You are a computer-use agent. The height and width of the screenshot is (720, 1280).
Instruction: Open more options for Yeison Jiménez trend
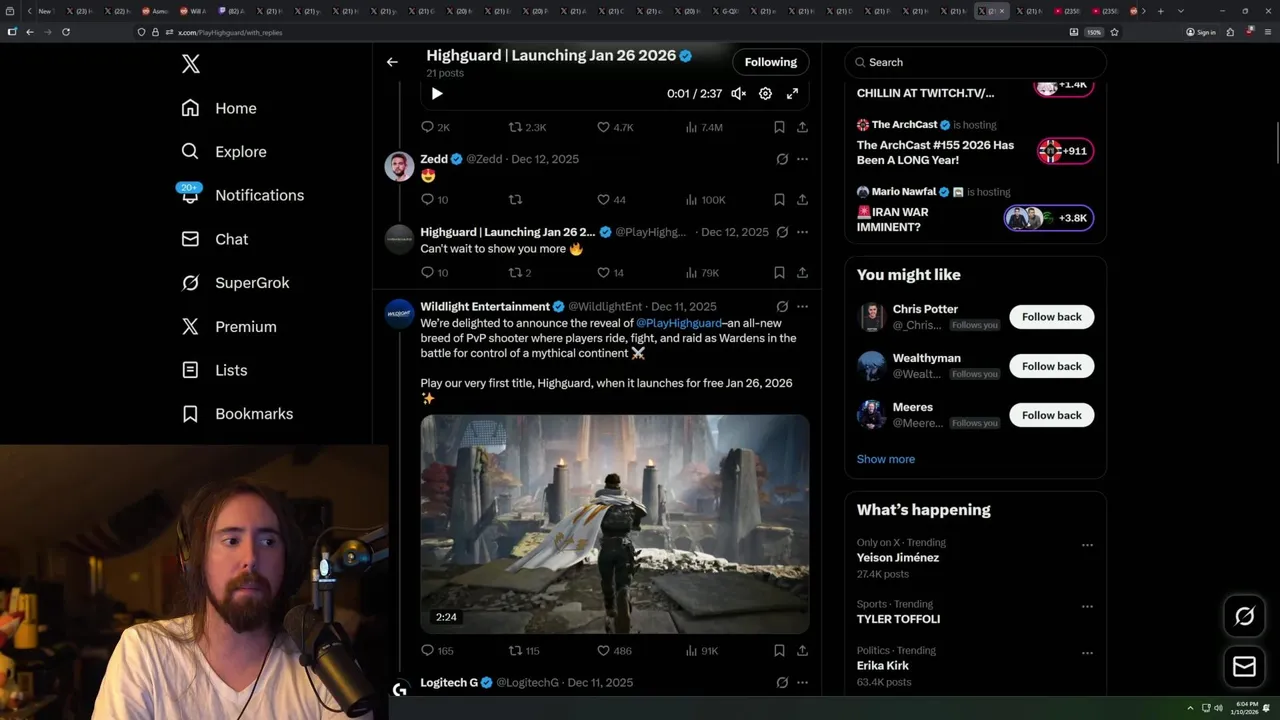point(1087,545)
